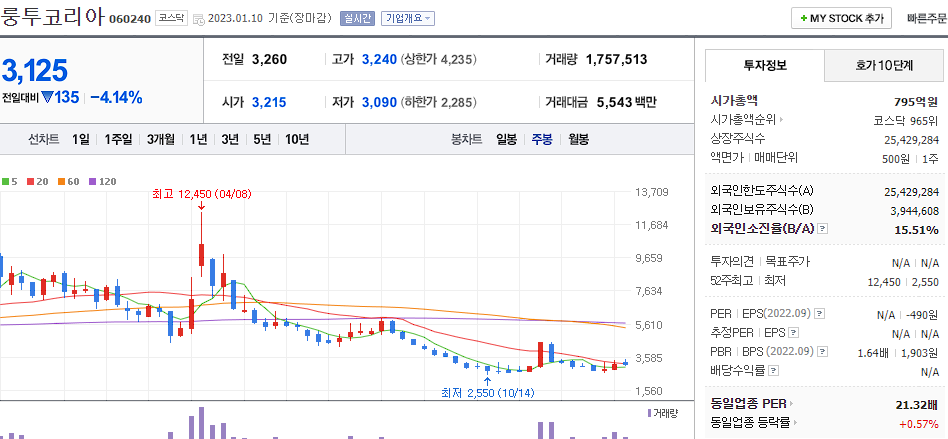948x439 pixels.
Task: Select the 10년 line chart period
Action: point(297,140)
